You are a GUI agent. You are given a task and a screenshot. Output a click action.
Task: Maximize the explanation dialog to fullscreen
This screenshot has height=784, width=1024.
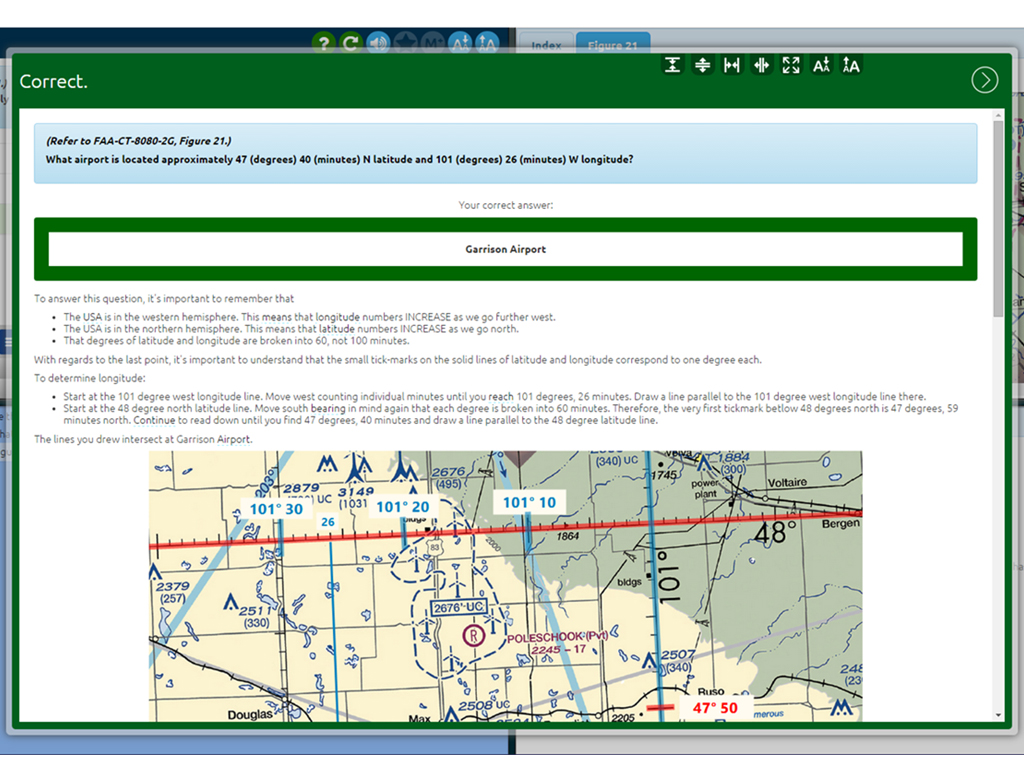pyautogui.click(x=791, y=65)
